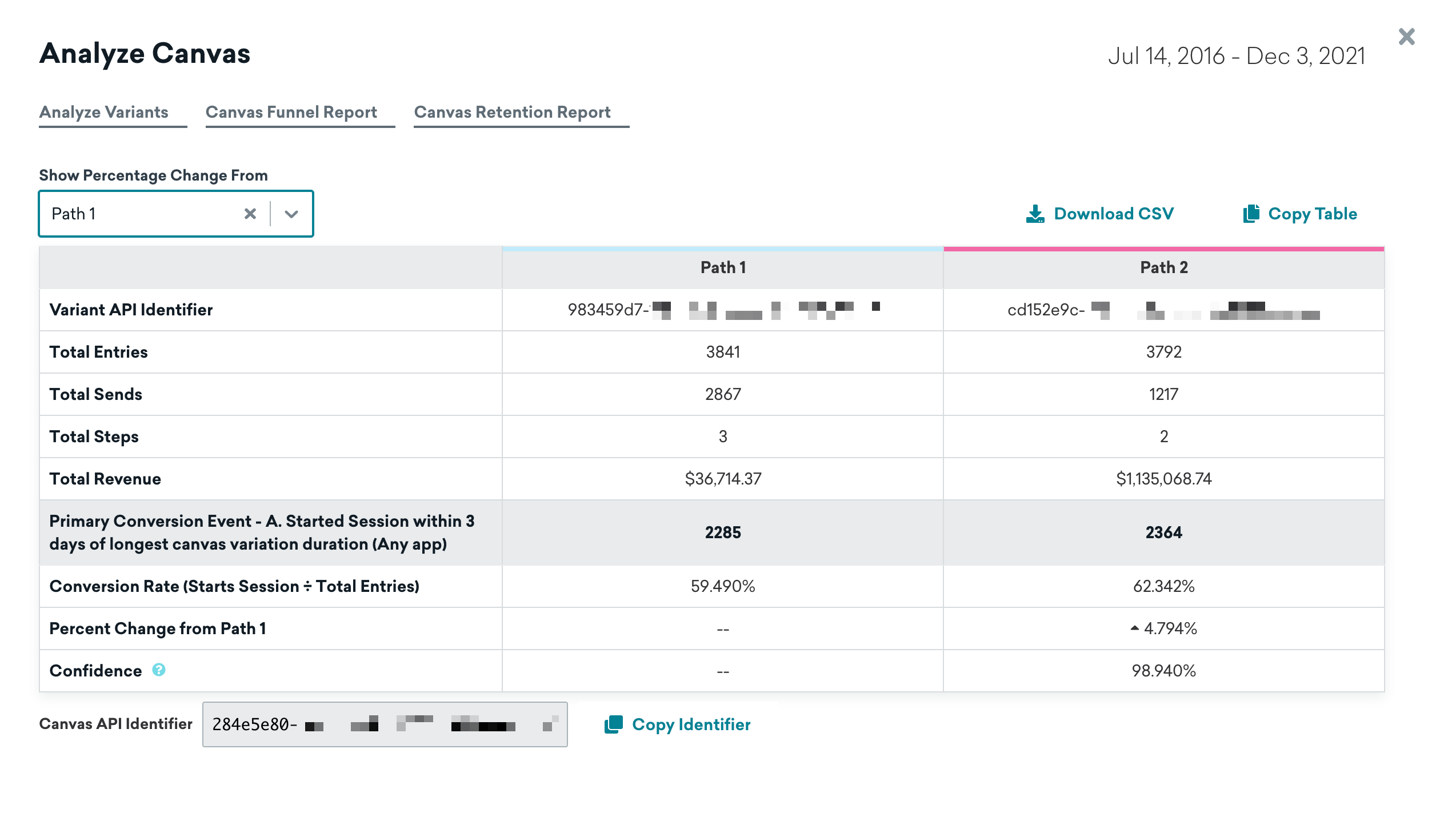Click the Download CSV arrow icon

(1035, 214)
